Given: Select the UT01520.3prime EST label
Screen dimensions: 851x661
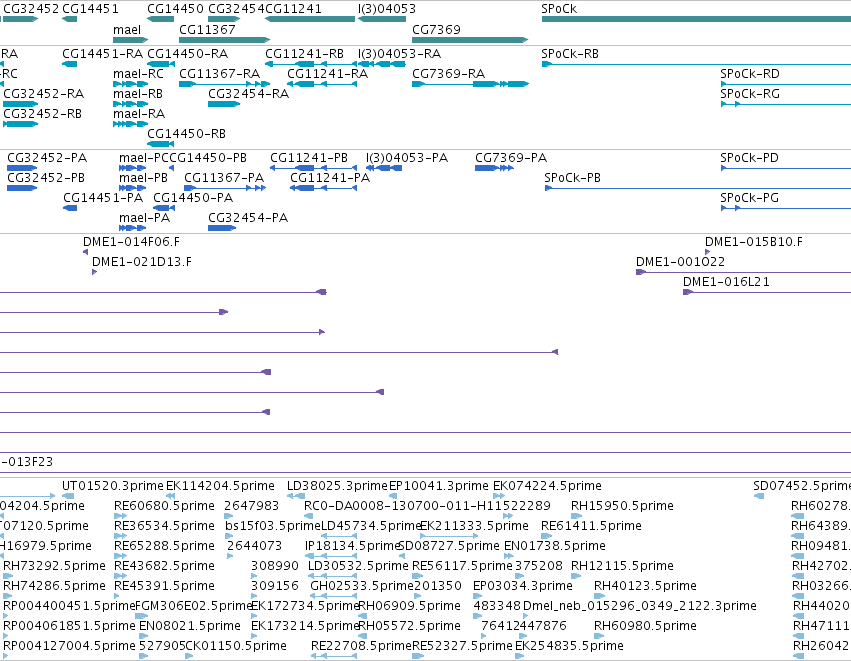Looking at the screenshot, I should [112, 486].
